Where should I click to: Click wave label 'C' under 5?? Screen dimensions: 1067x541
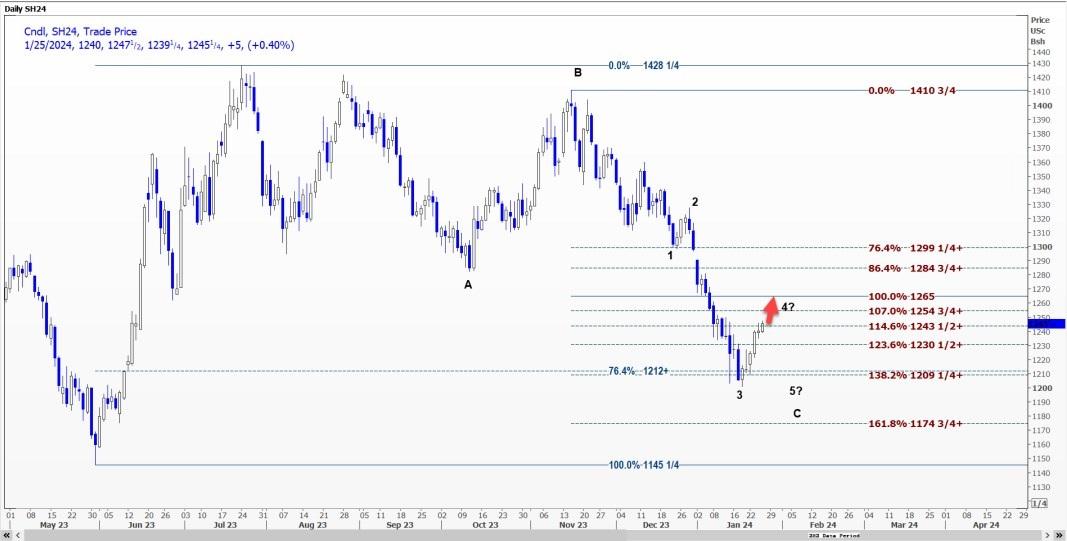797,413
